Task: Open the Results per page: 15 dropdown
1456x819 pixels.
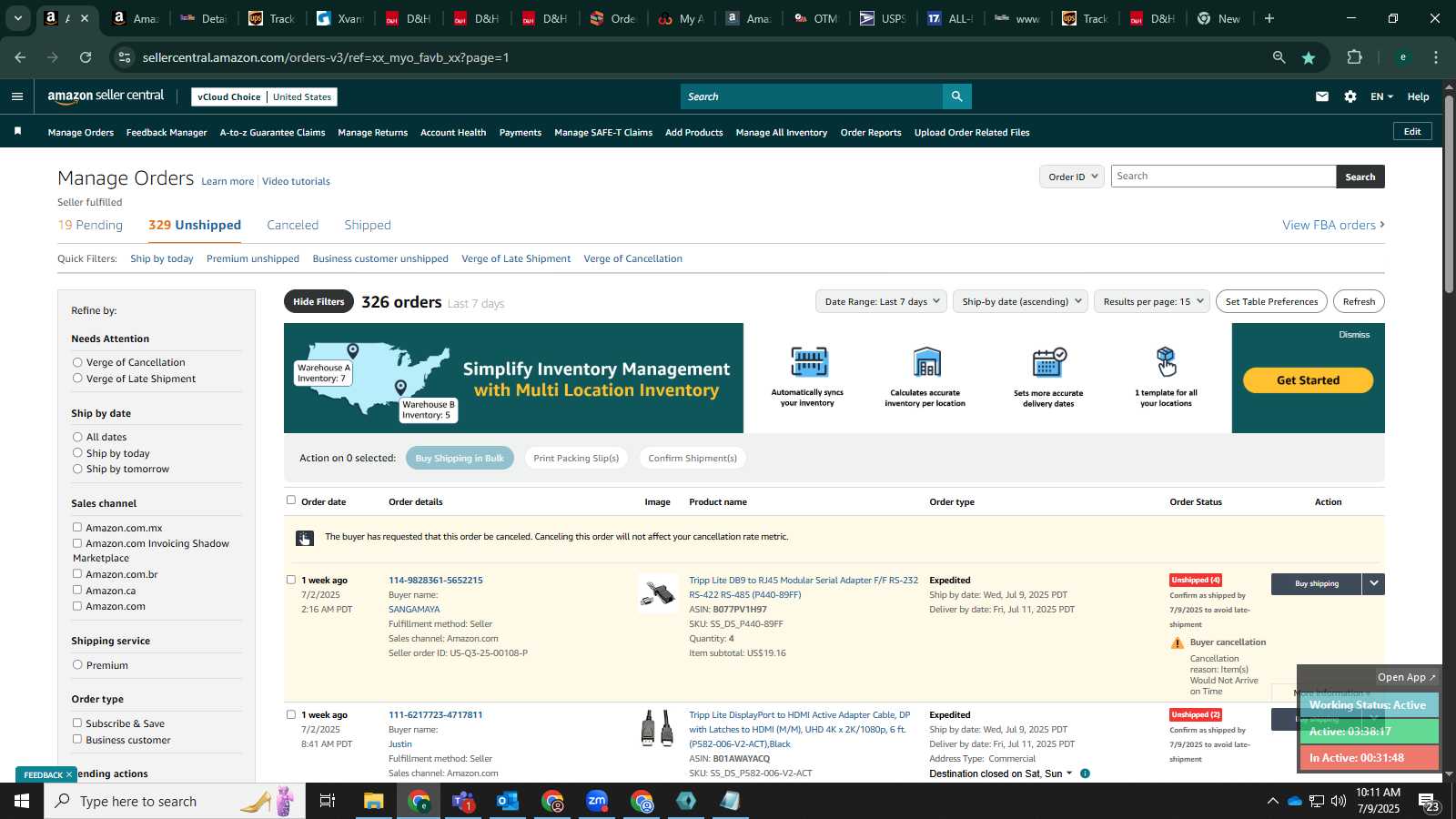Action: click(1152, 301)
